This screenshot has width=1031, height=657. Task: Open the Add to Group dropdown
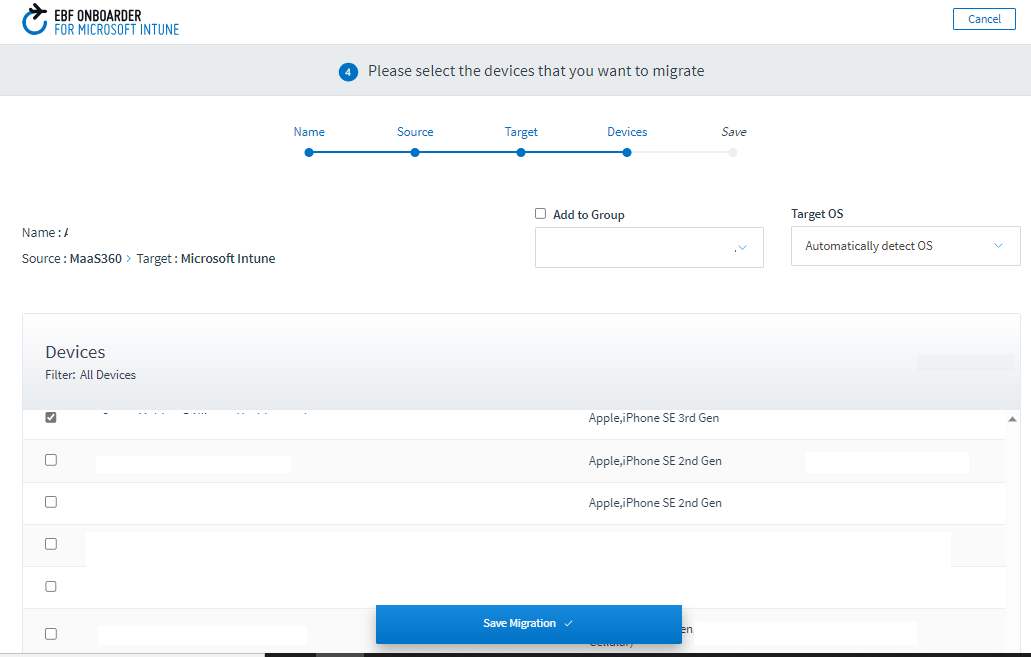tap(649, 247)
